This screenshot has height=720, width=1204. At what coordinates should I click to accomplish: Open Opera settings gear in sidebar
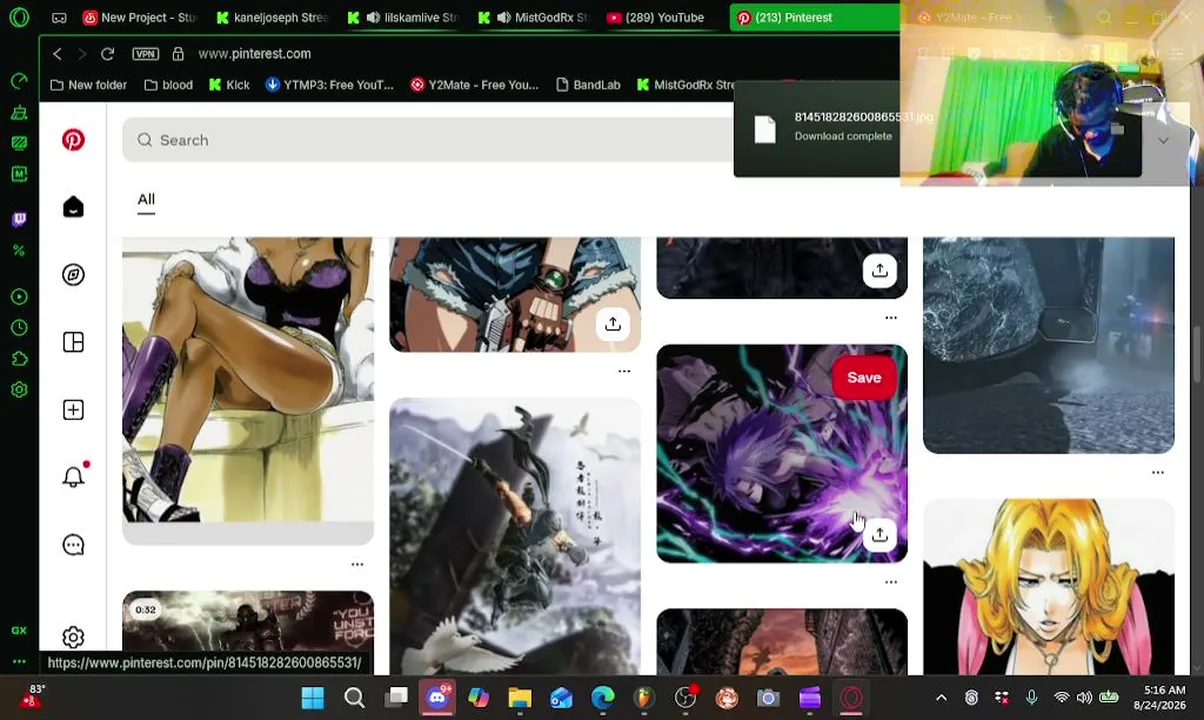click(x=19, y=390)
